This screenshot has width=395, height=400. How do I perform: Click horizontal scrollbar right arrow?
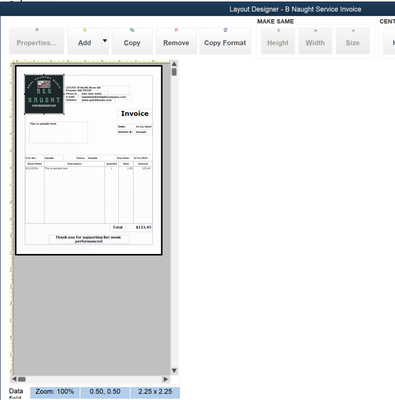tap(165, 379)
